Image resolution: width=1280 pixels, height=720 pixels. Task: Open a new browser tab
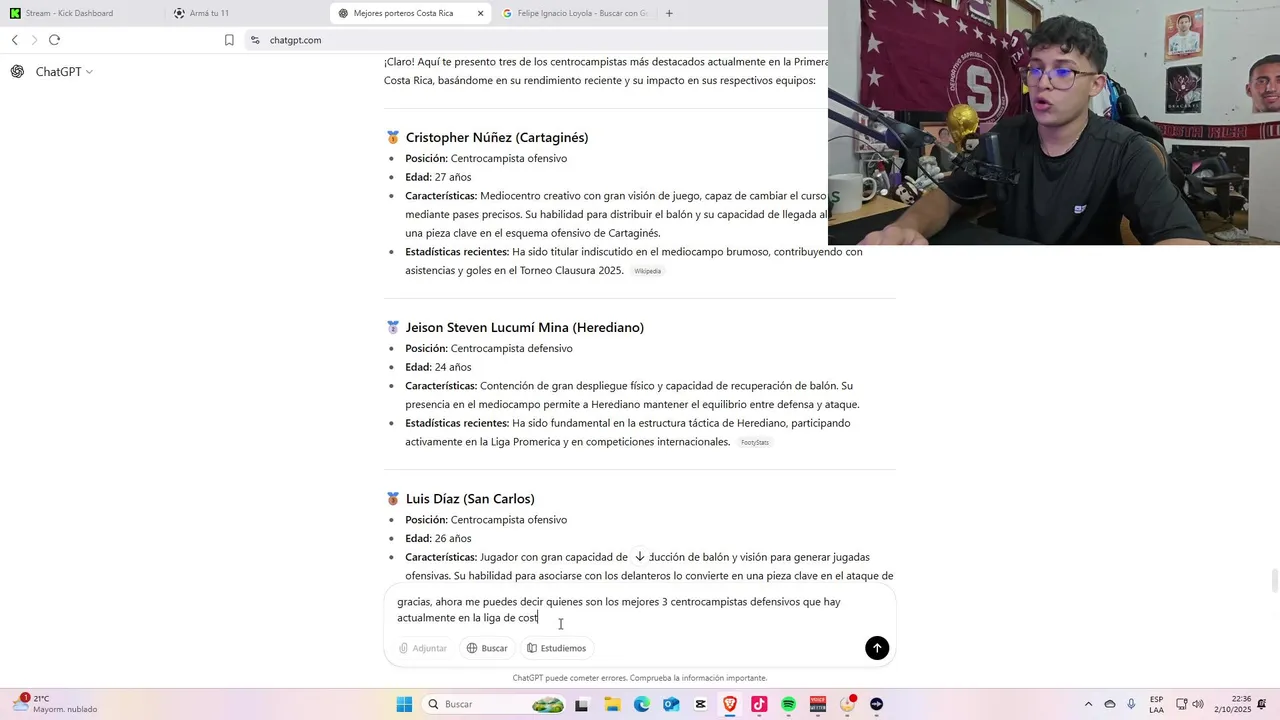point(669,13)
